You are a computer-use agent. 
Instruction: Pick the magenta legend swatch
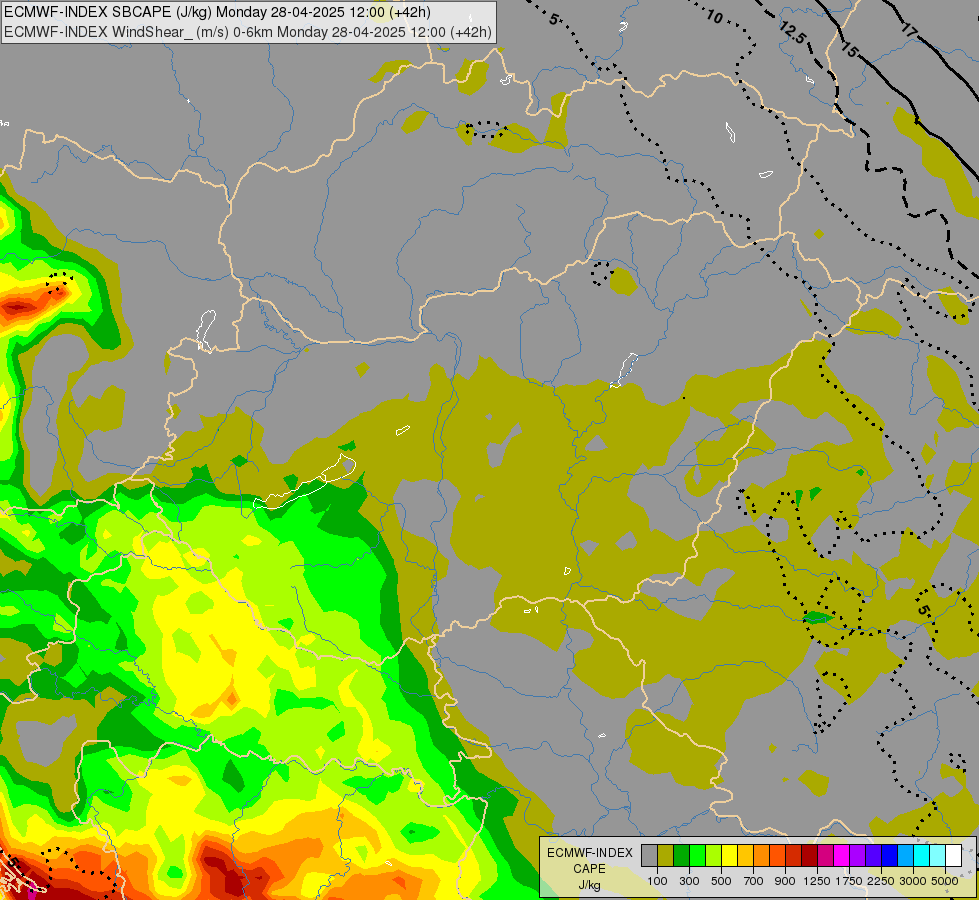tap(842, 856)
